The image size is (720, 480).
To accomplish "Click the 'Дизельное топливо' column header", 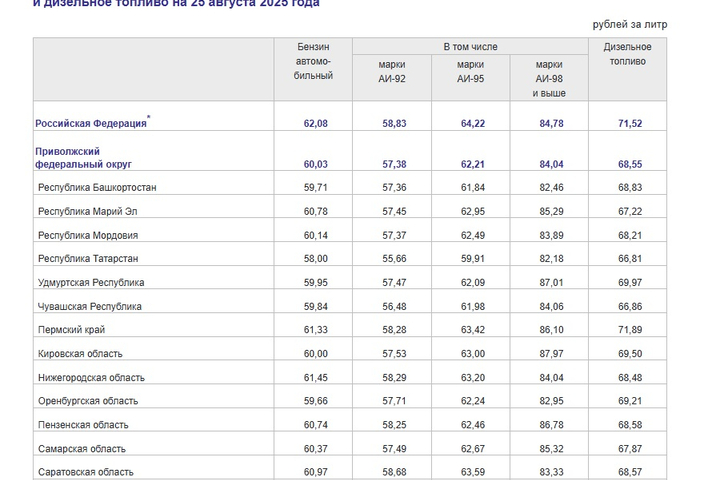I will [x=627, y=54].
